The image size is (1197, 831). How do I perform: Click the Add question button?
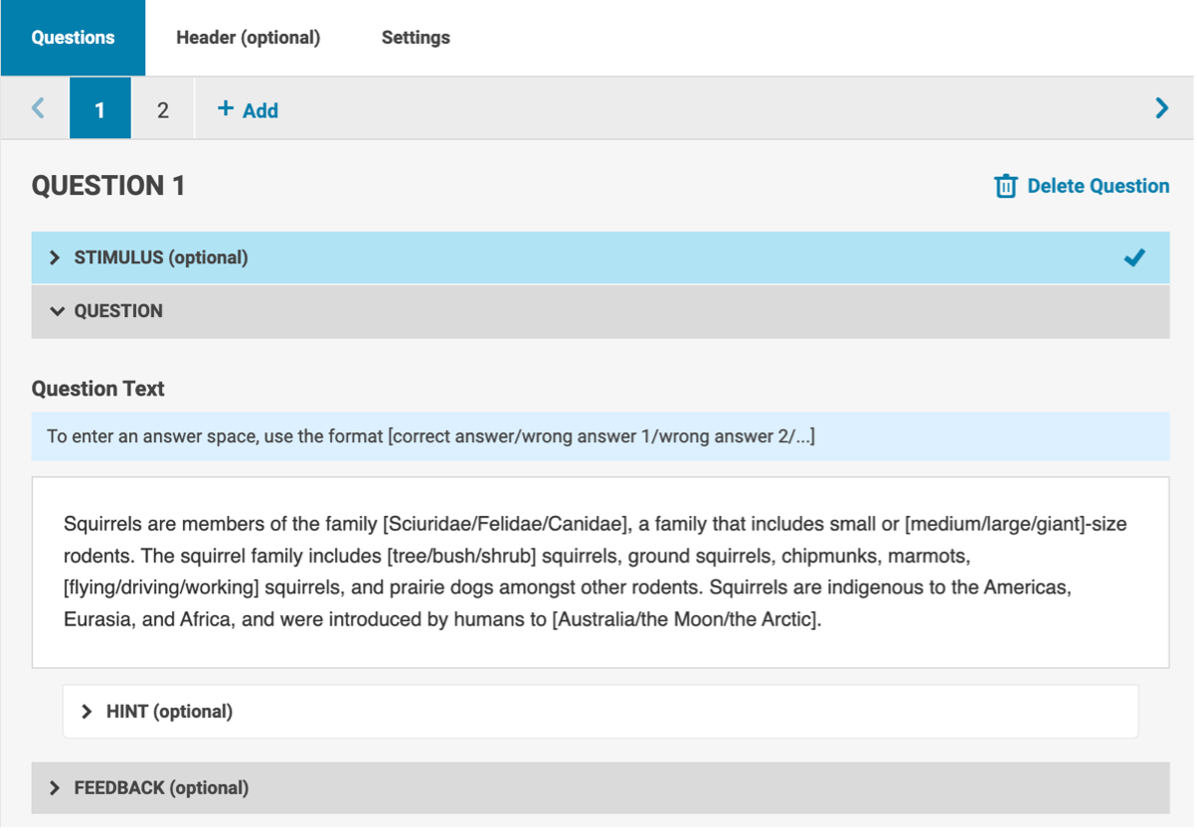point(248,110)
